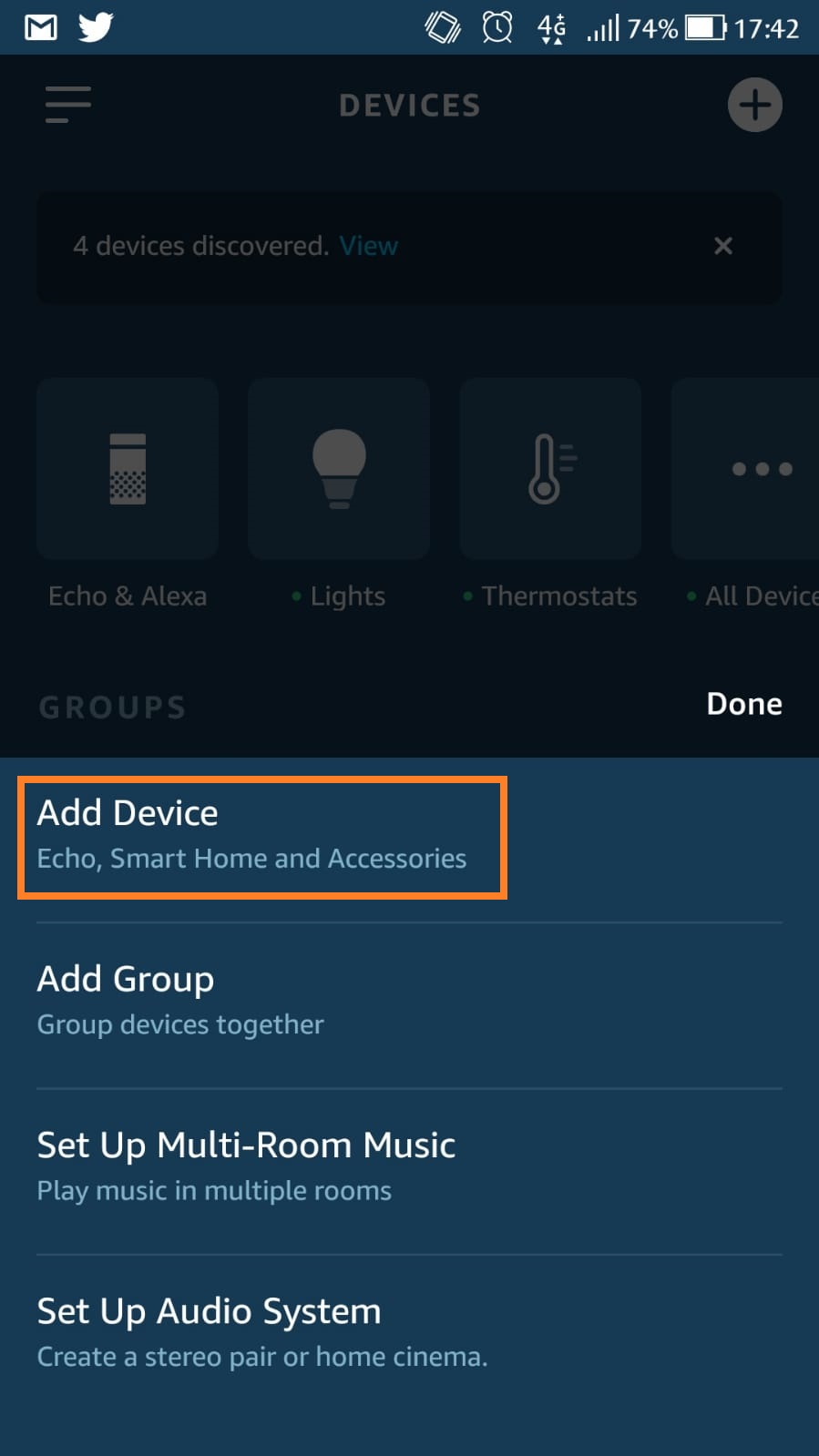Open the hamburger navigation menu
The image size is (819, 1456).
(x=68, y=105)
